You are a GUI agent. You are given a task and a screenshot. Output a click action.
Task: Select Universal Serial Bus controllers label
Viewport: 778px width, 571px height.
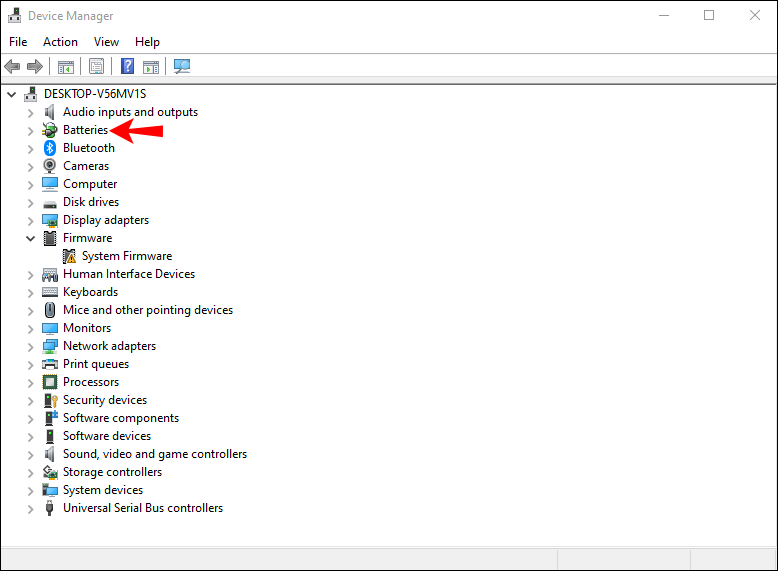click(x=143, y=508)
